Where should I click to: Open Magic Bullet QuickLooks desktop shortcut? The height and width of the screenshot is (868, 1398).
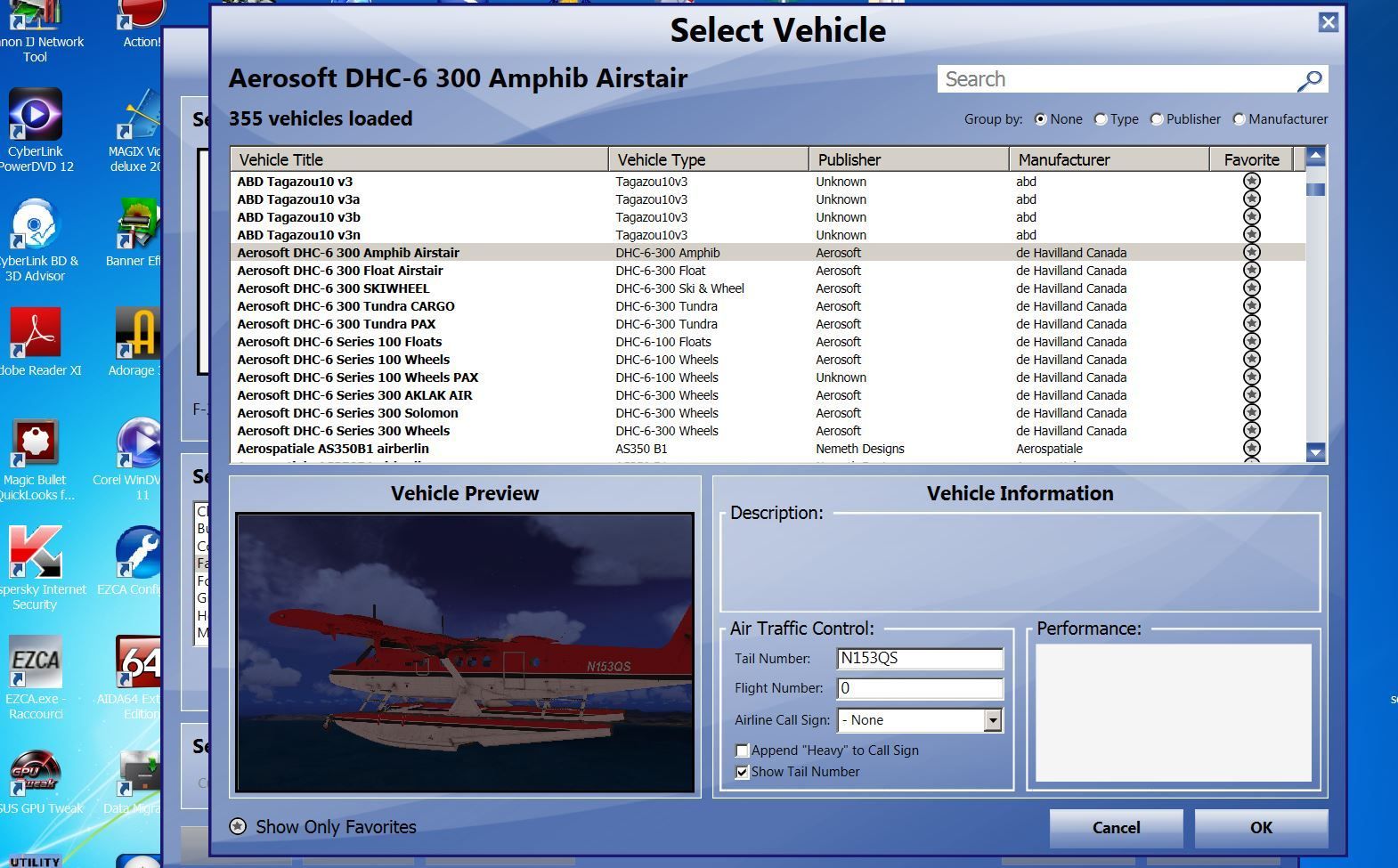point(36,460)
